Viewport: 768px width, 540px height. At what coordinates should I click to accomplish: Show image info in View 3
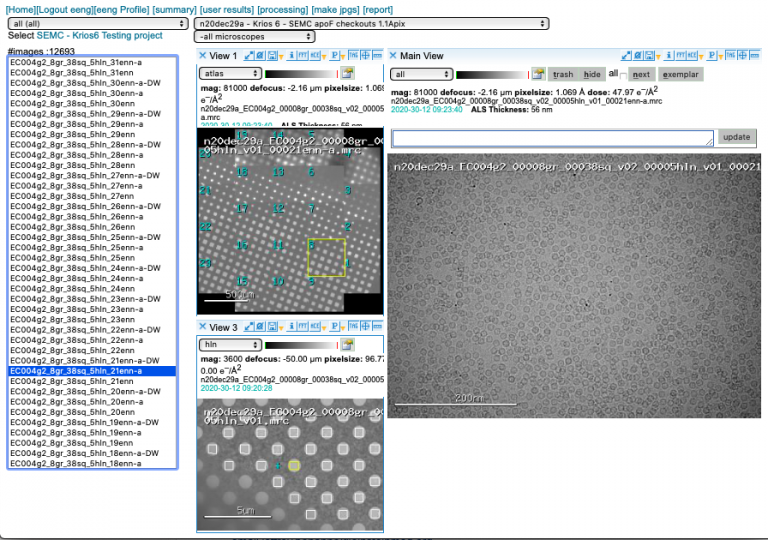coord(291,326)
